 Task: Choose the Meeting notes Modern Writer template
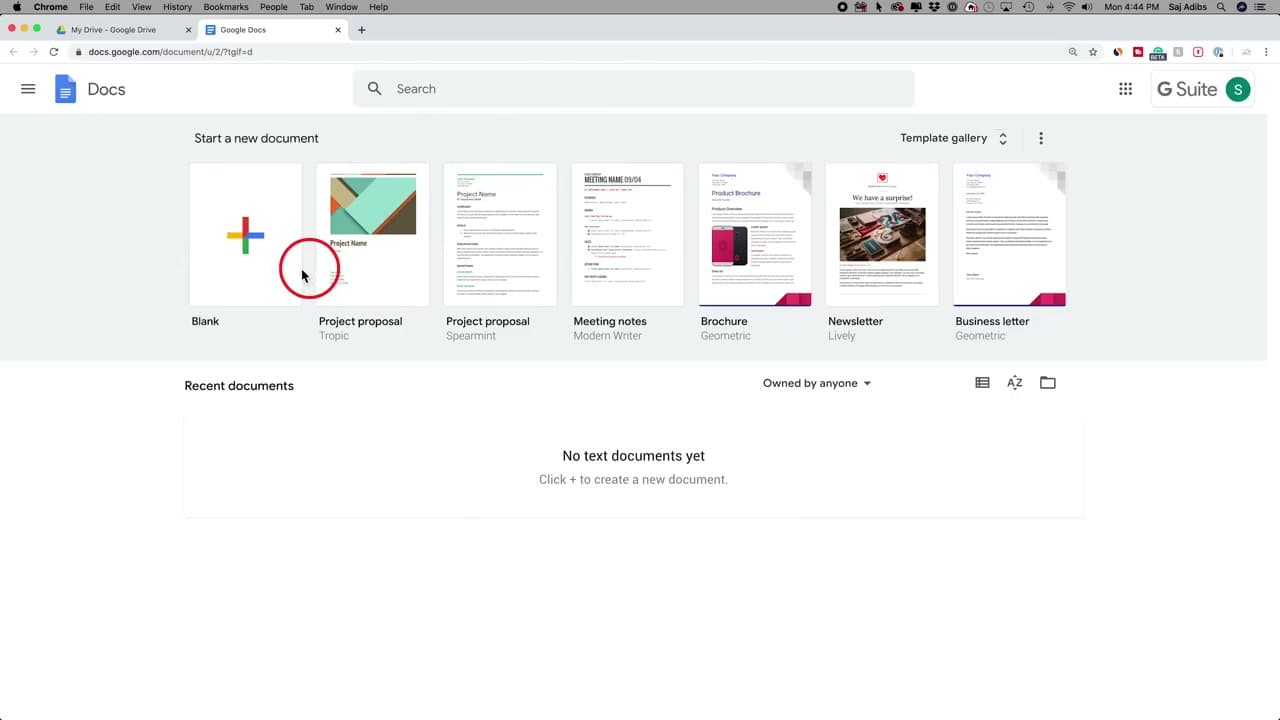[627, 235]
